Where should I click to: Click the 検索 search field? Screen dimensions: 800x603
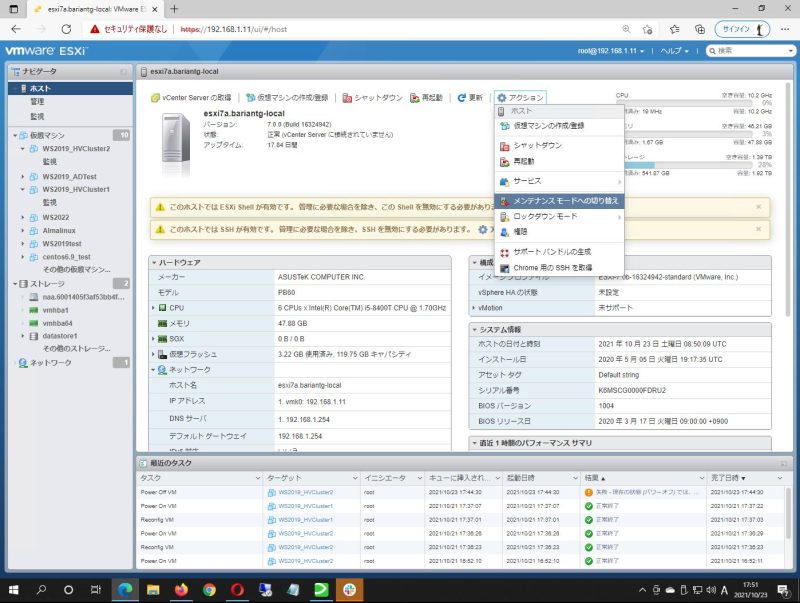tap(750, 51)
